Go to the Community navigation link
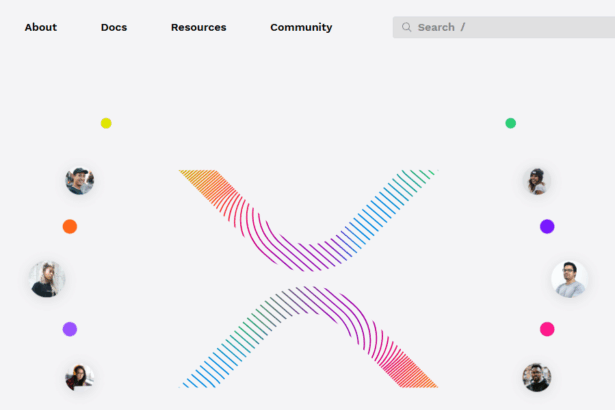615x410 pixels. [301, 27]
